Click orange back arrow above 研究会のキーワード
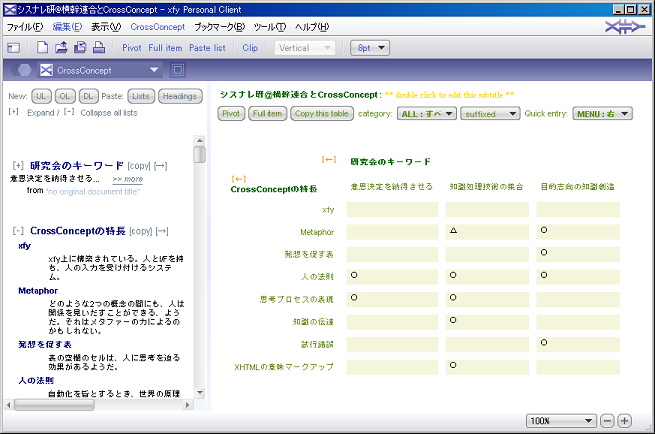 pyautogui.click(x=329, y=160)
